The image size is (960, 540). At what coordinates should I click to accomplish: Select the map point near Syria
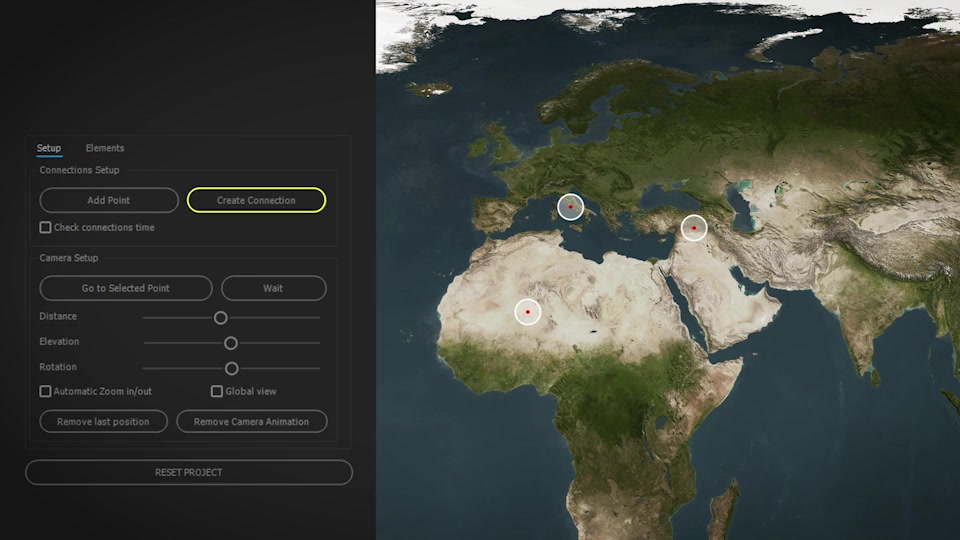[x=694, y=228]
